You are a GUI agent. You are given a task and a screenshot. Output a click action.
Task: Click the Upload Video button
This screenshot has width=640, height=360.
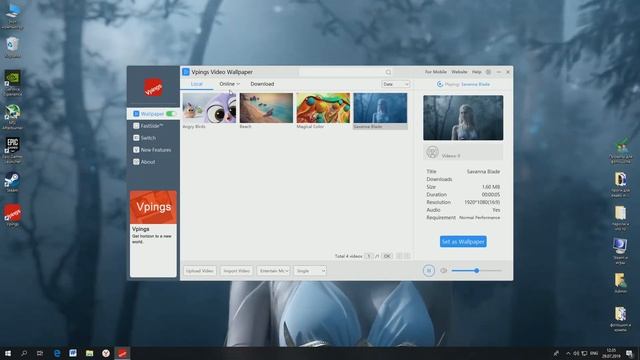tap(200, 271)
